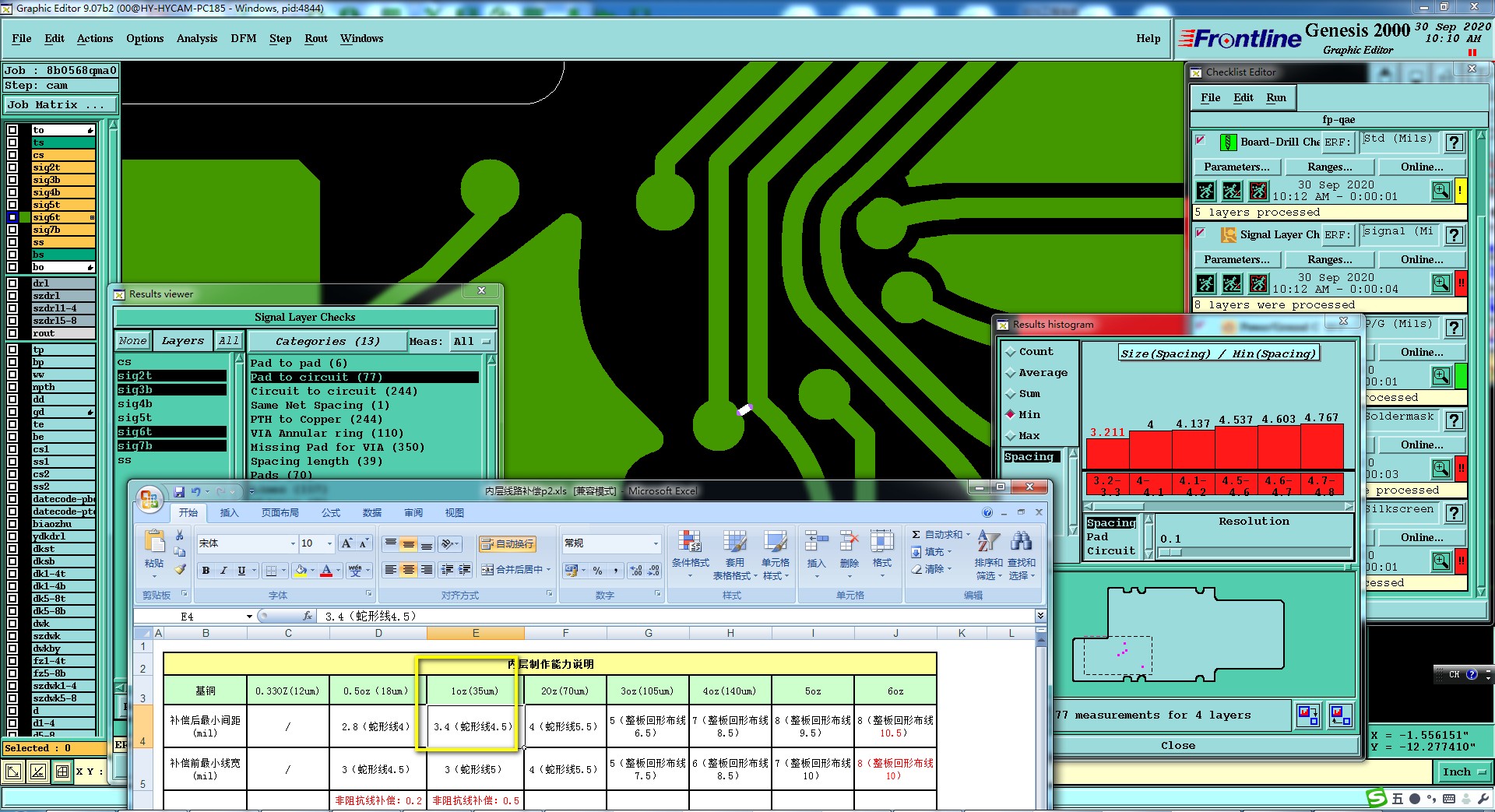Screen dimensions: 1495x812
Task: Open Excel font name dropdown
Action: 293,543
